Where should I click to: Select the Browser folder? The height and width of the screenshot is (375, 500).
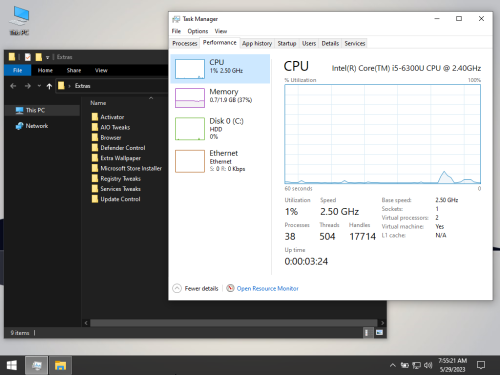pos(107,138)
